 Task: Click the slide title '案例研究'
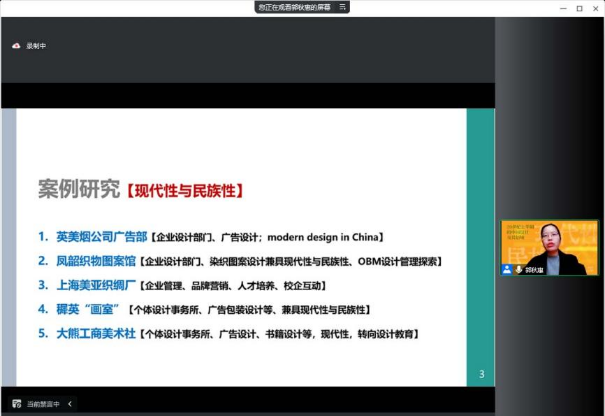[79, 189]
